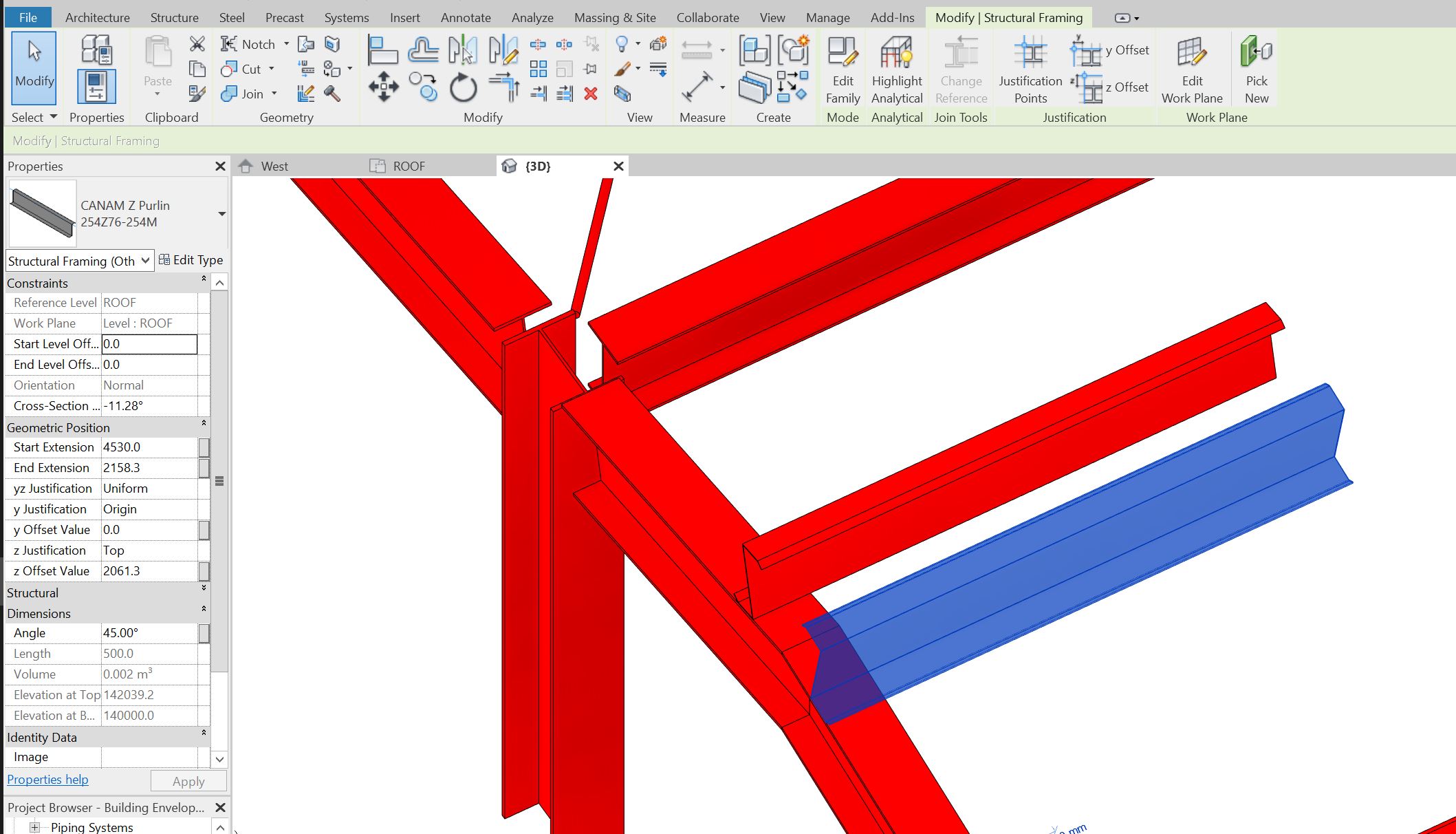The width and height of the screenshot is (1456, 834).
Task: Activate the Move tool
Action: tap(384, 87)
